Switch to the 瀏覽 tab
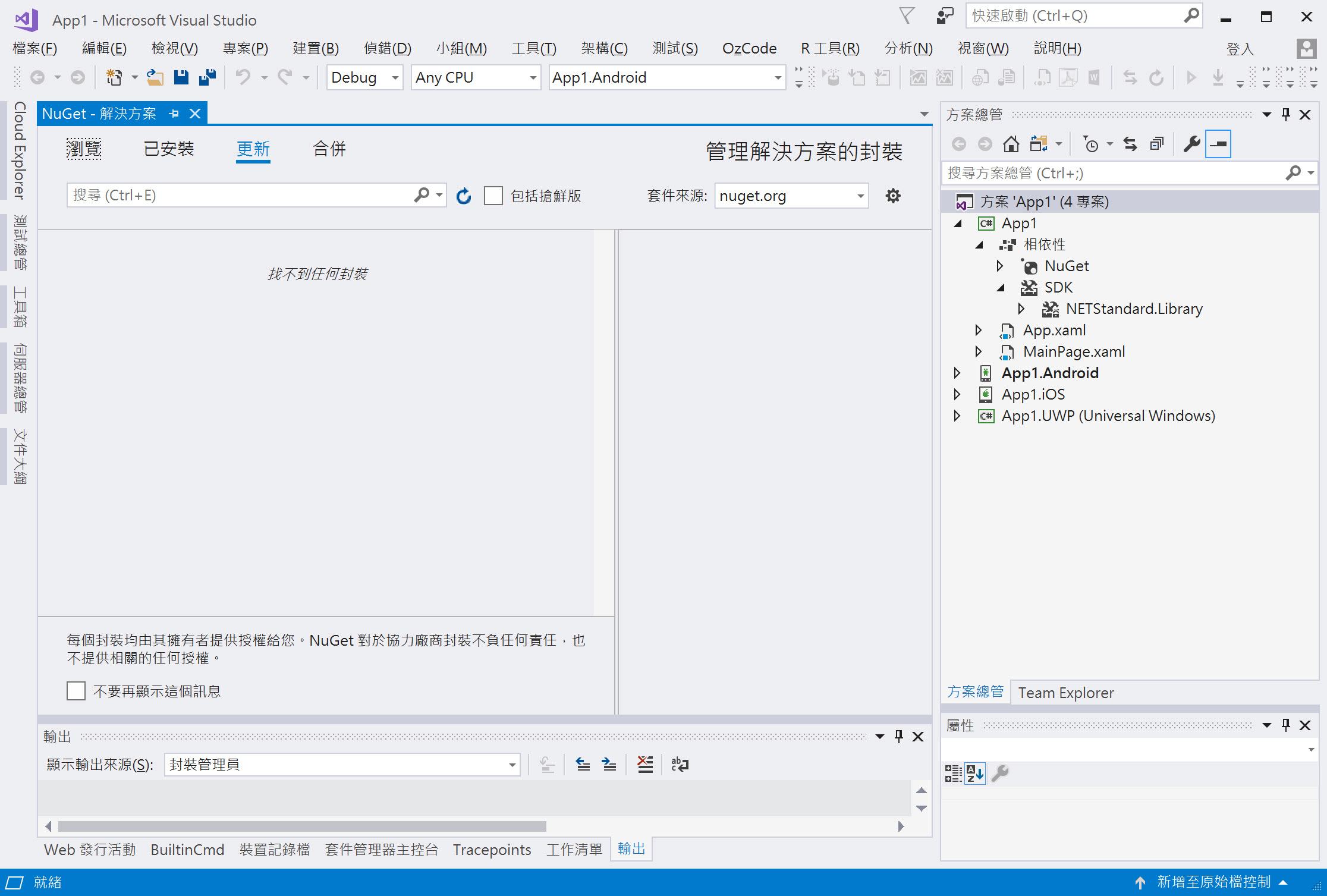The image size is (1327, 896). (84, 149)
